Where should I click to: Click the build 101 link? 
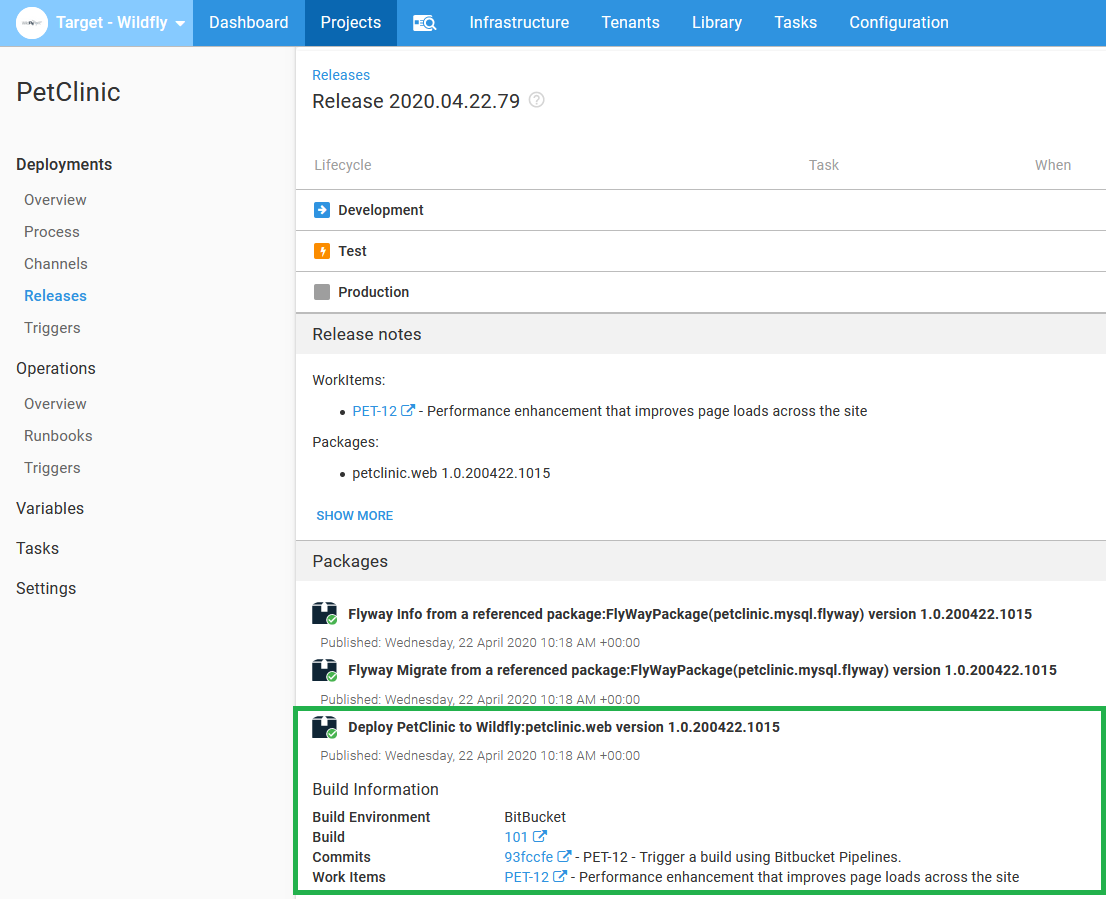tap(518, 836)
